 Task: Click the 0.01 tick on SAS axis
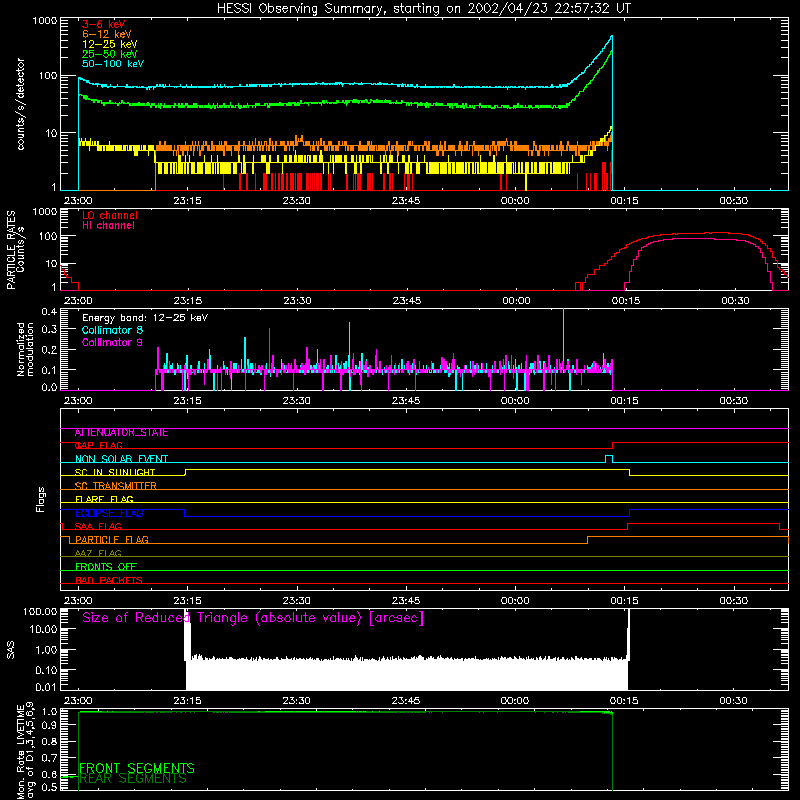point(45,687)
